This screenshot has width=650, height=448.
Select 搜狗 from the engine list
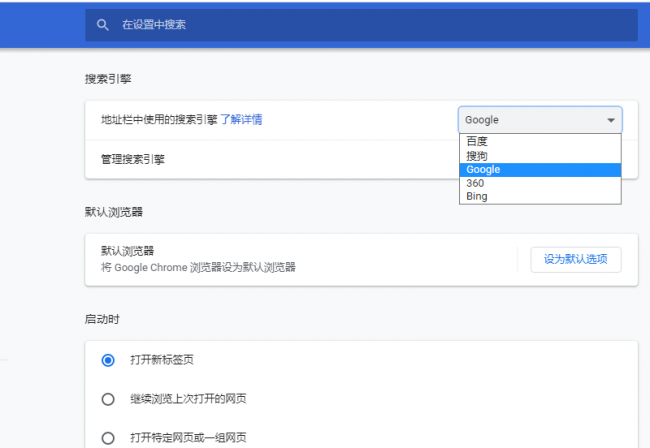point(540,156)
